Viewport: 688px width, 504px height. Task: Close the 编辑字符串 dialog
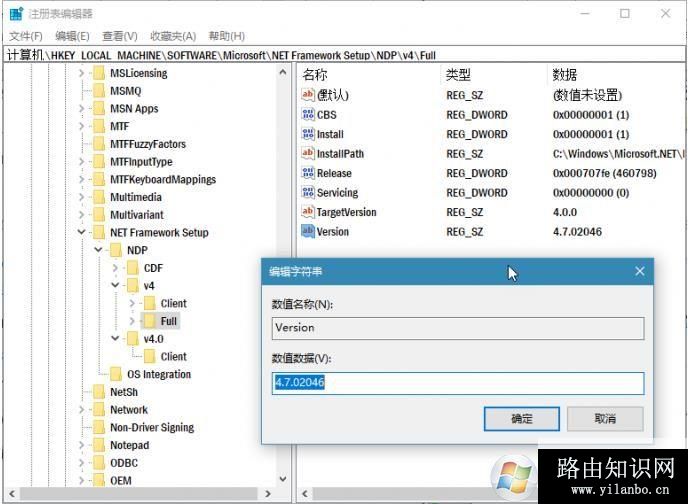640,272
